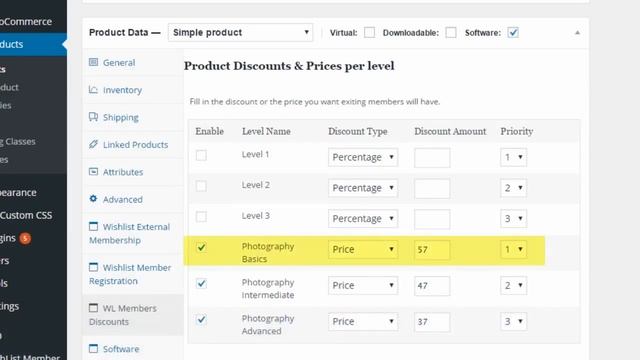Image resolution: width=640 pixels, height=360 pixels.
Task: Open Photography Intermediate discount type dropdown
Action: point(363,285)
